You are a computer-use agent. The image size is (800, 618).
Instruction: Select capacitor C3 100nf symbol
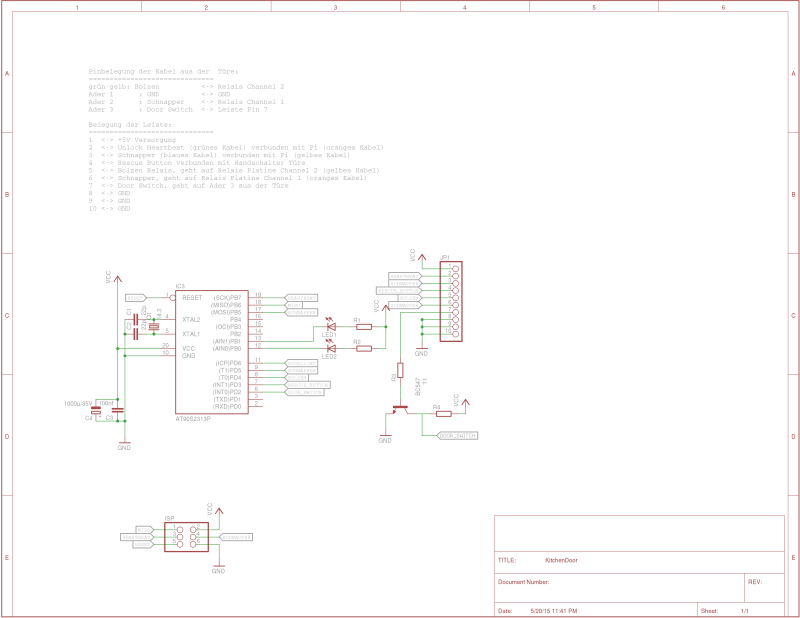click(x=117, y=410)
